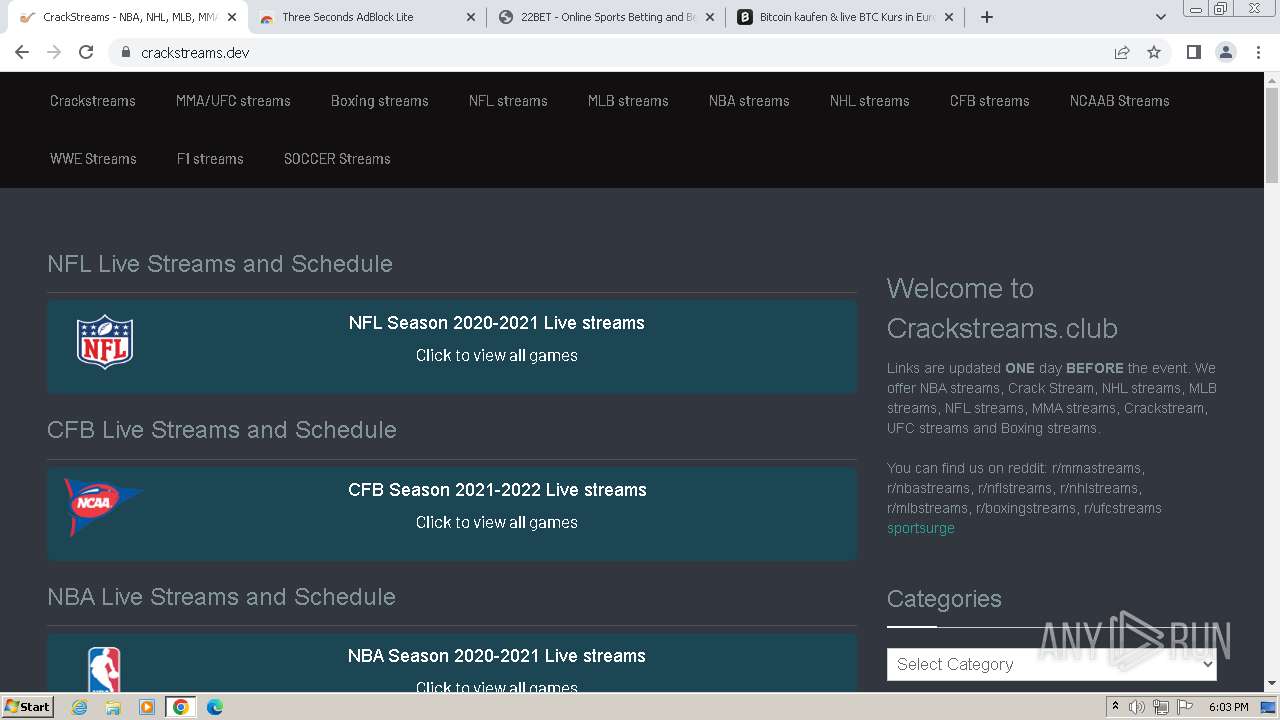The image size is (1280, 720).
Task: Open the browser side panel
Action: click(1193, 53)
